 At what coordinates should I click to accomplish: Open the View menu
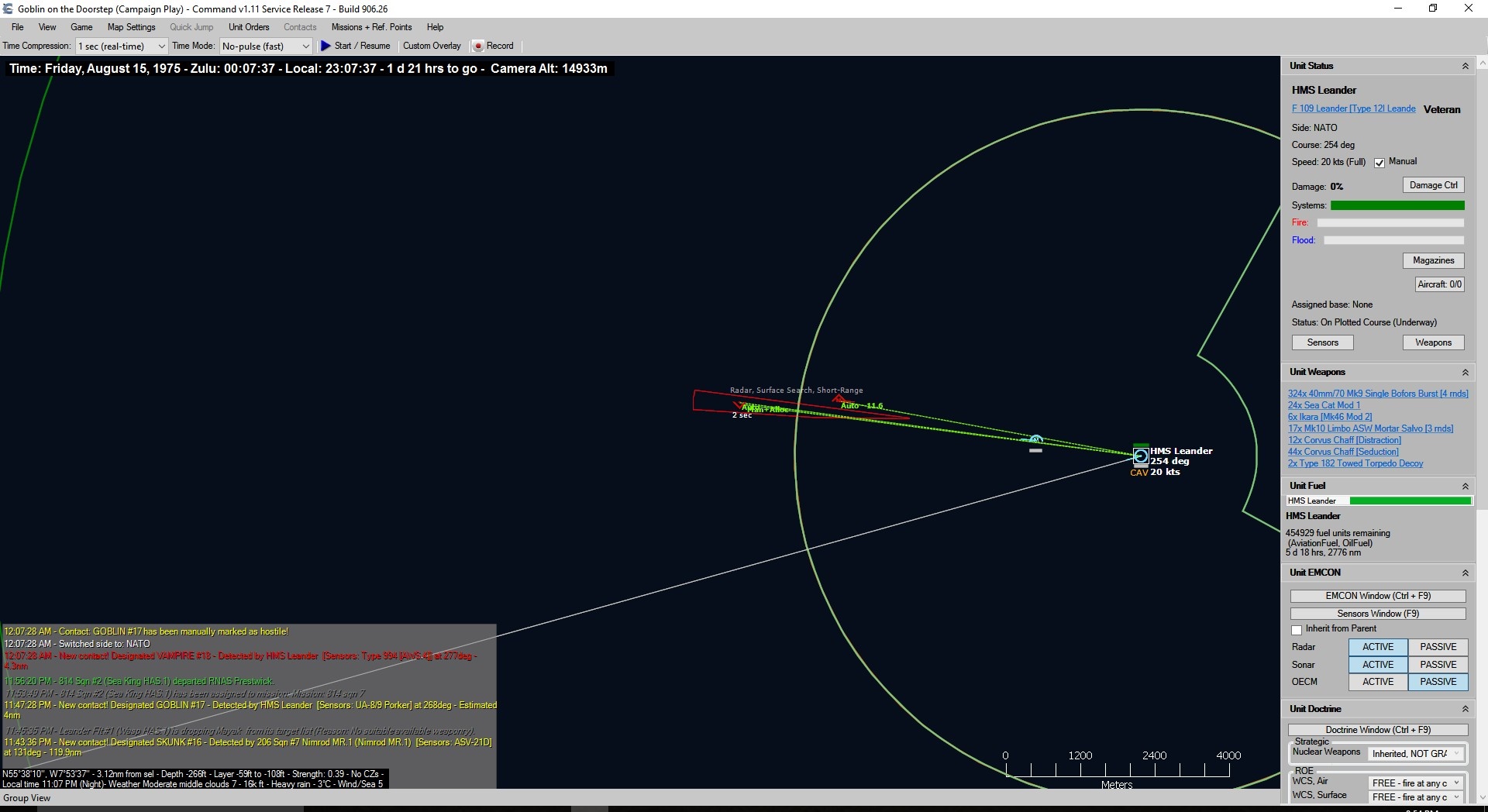(x=47, y=27)
